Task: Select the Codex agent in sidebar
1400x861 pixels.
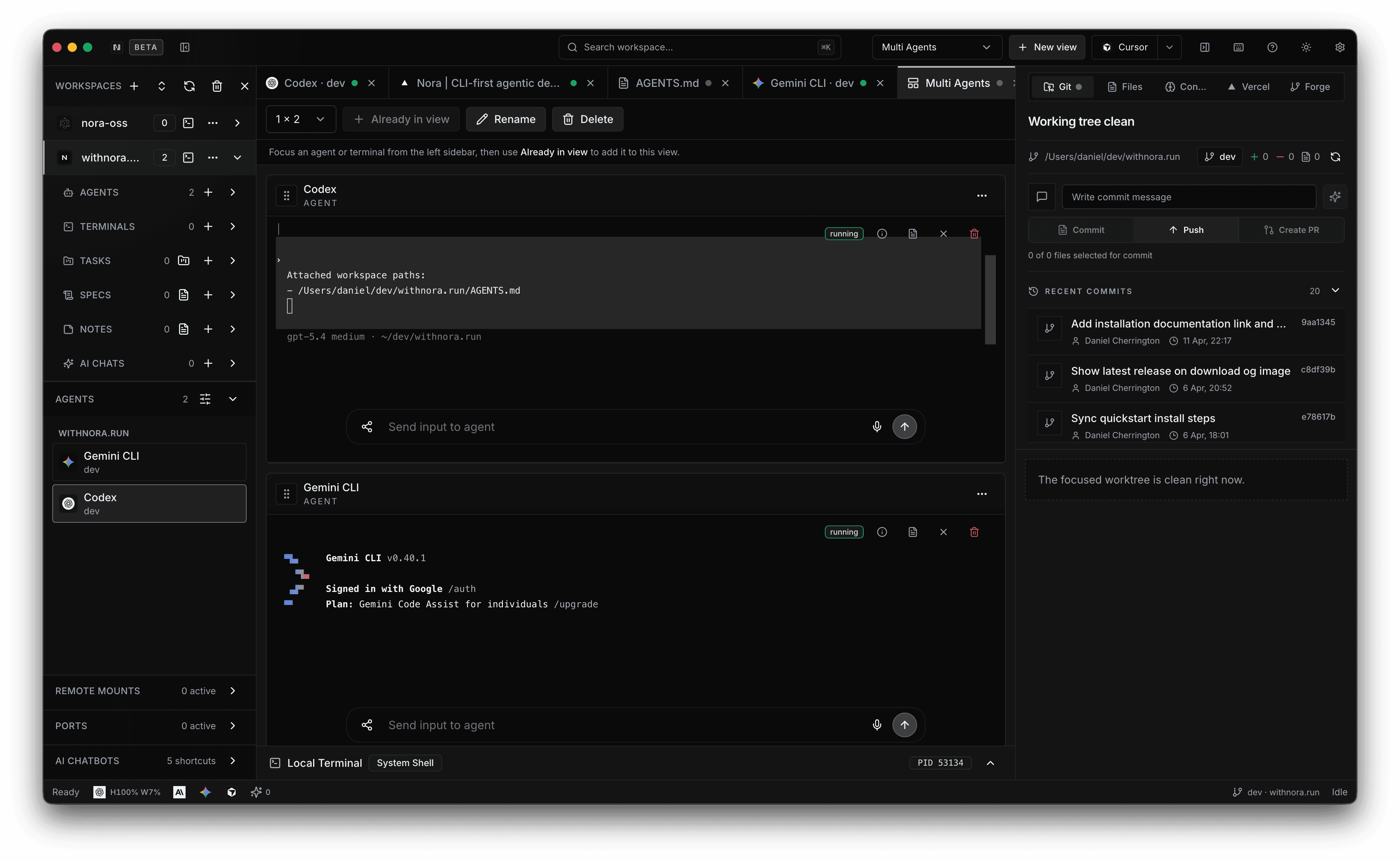Action: point(149,504)
